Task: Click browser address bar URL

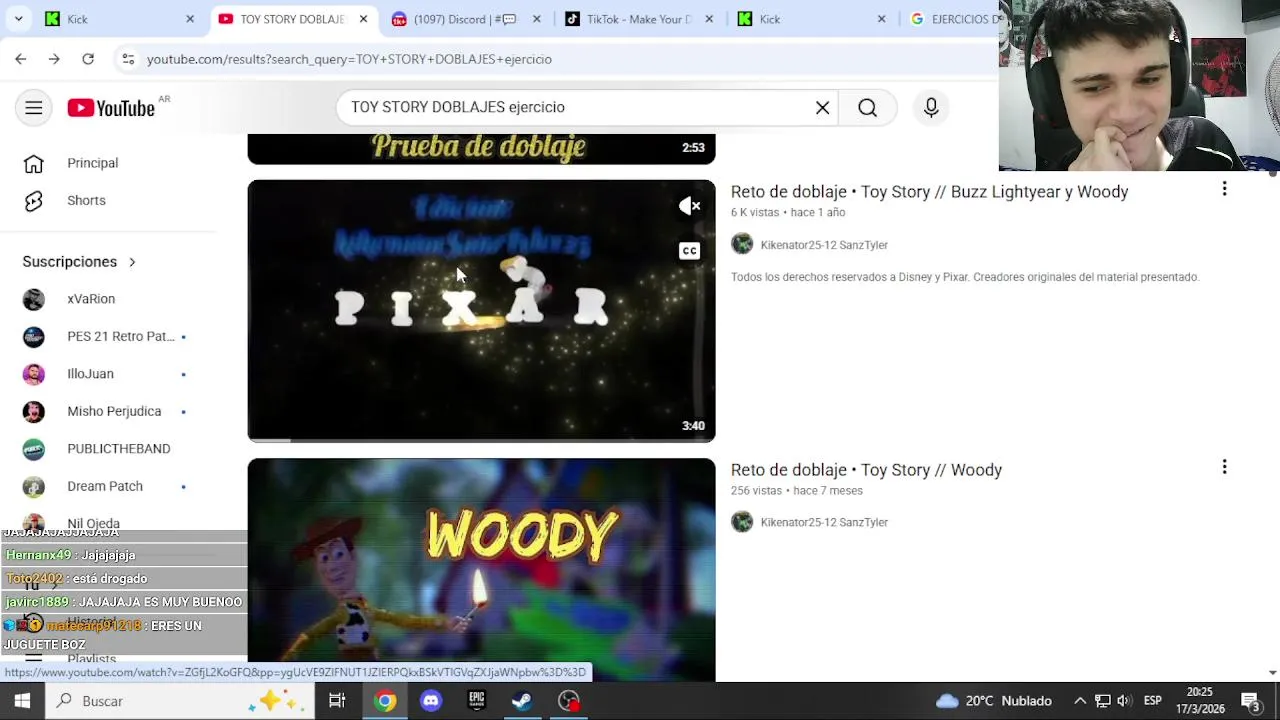Action: pos(349,59)
